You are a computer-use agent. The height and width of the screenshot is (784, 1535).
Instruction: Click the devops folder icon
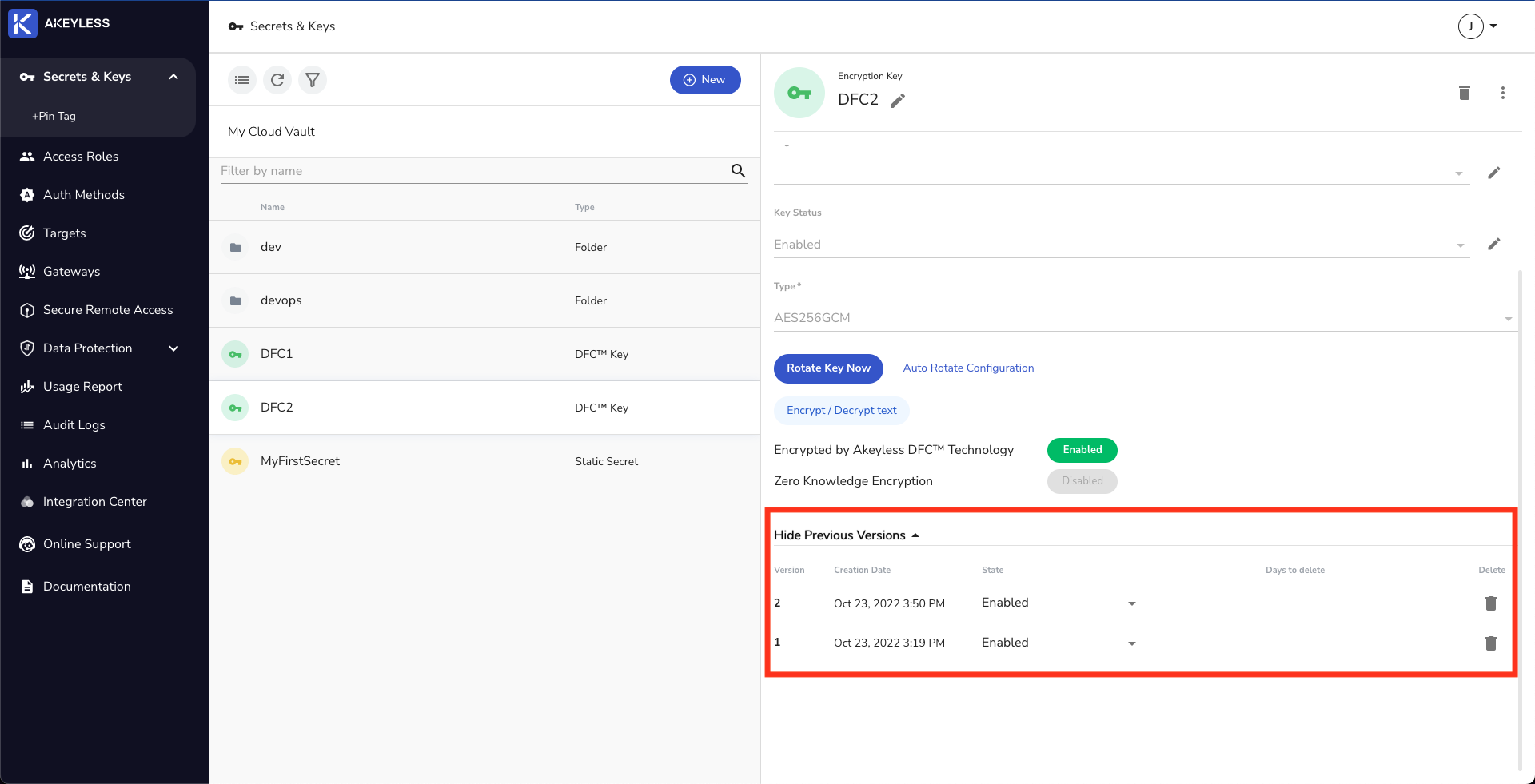(x=235, y=300)
